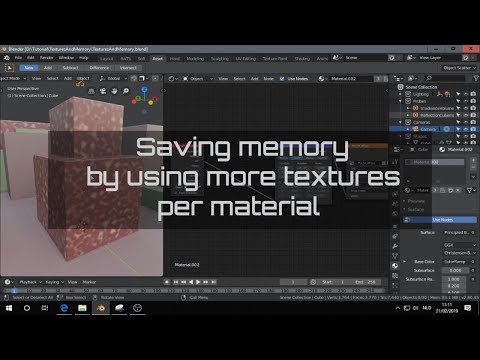Click the zoom magnifier icon in viewport
The width and height of the screenshot is (480, 360).
pyautogui.click(x=126, y=91)
